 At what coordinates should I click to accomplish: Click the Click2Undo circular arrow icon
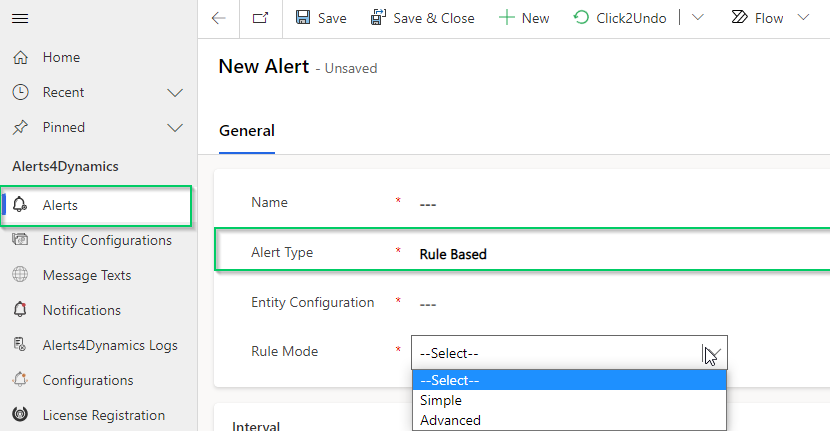[581, 17]
